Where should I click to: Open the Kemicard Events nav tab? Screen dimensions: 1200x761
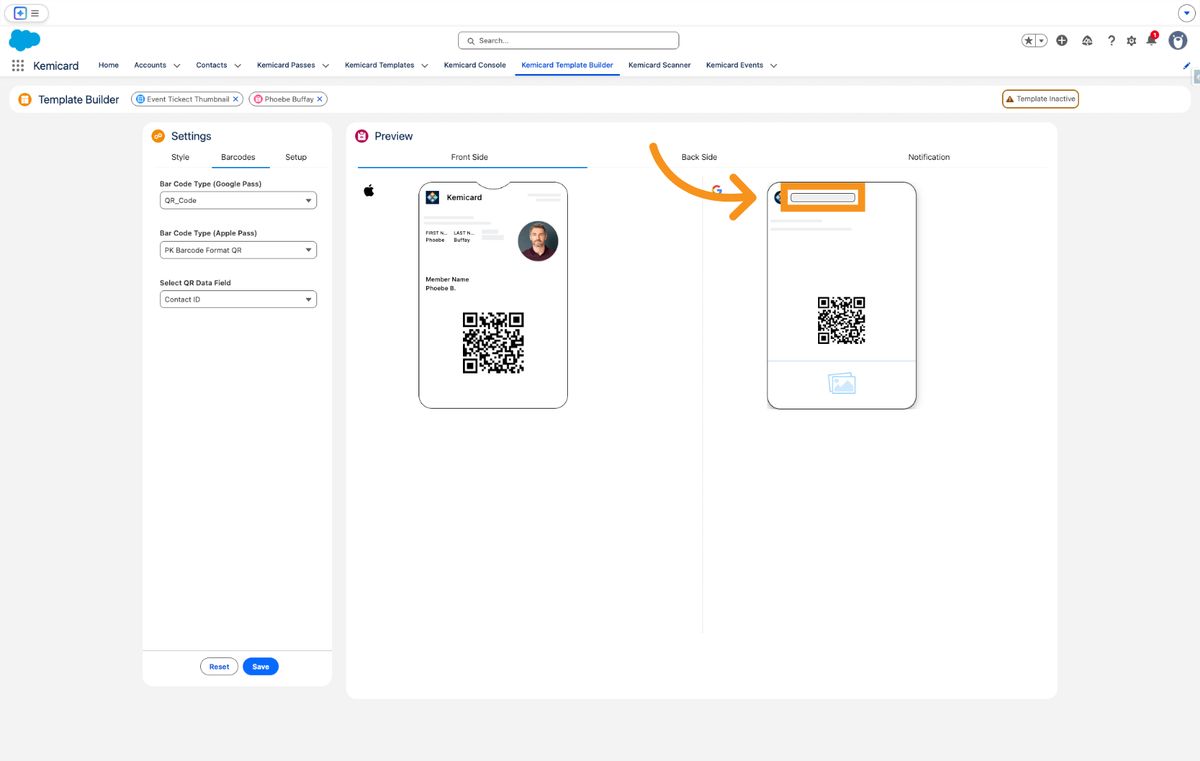pos(734,65)
